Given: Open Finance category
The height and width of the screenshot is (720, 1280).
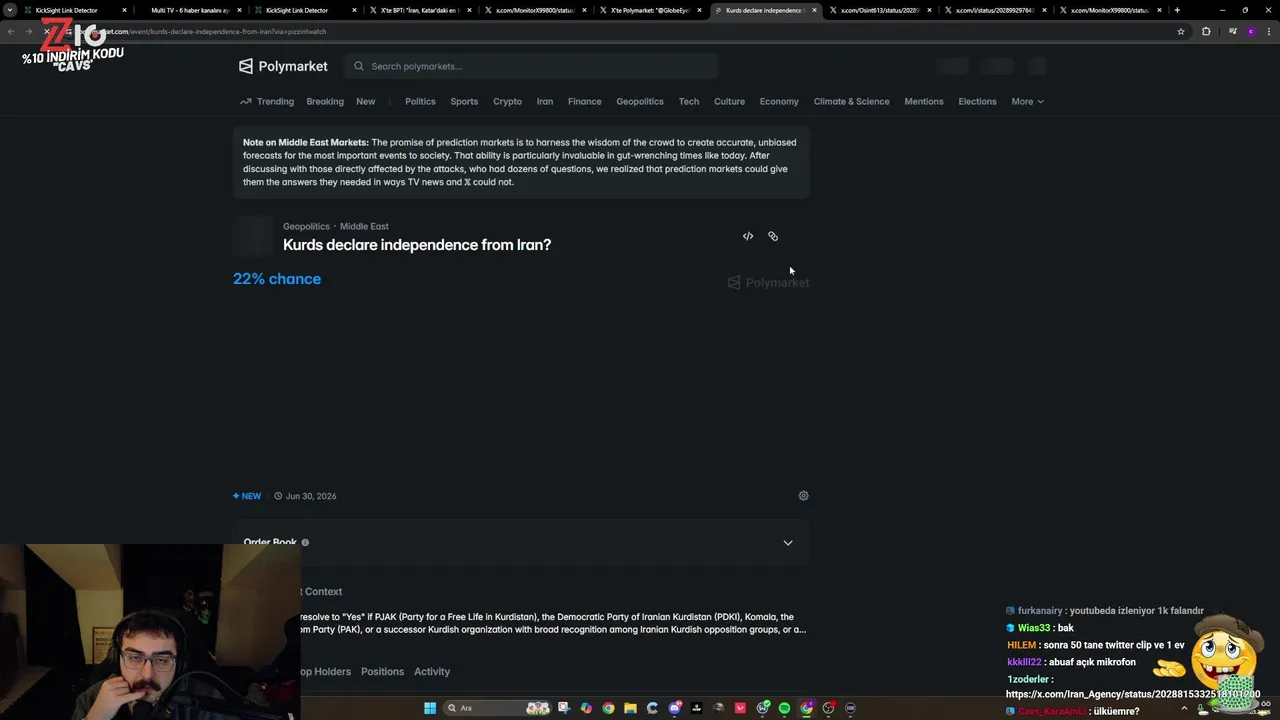Looking at the screenshot, I should [x=585, y=101].
